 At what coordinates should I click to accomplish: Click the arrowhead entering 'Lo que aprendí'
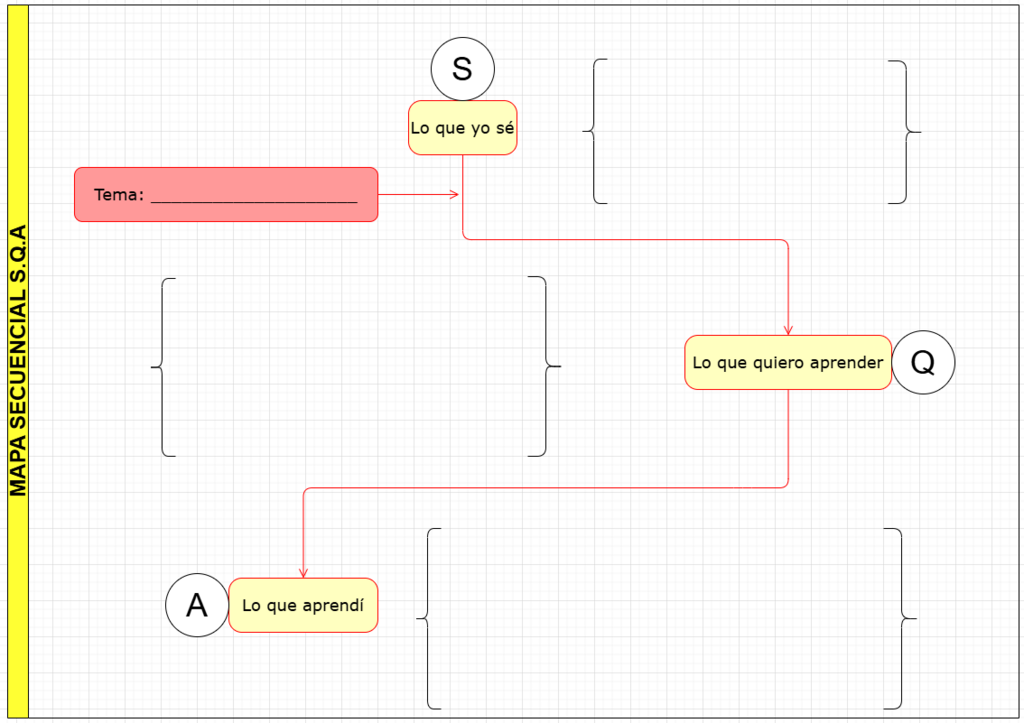303,573
